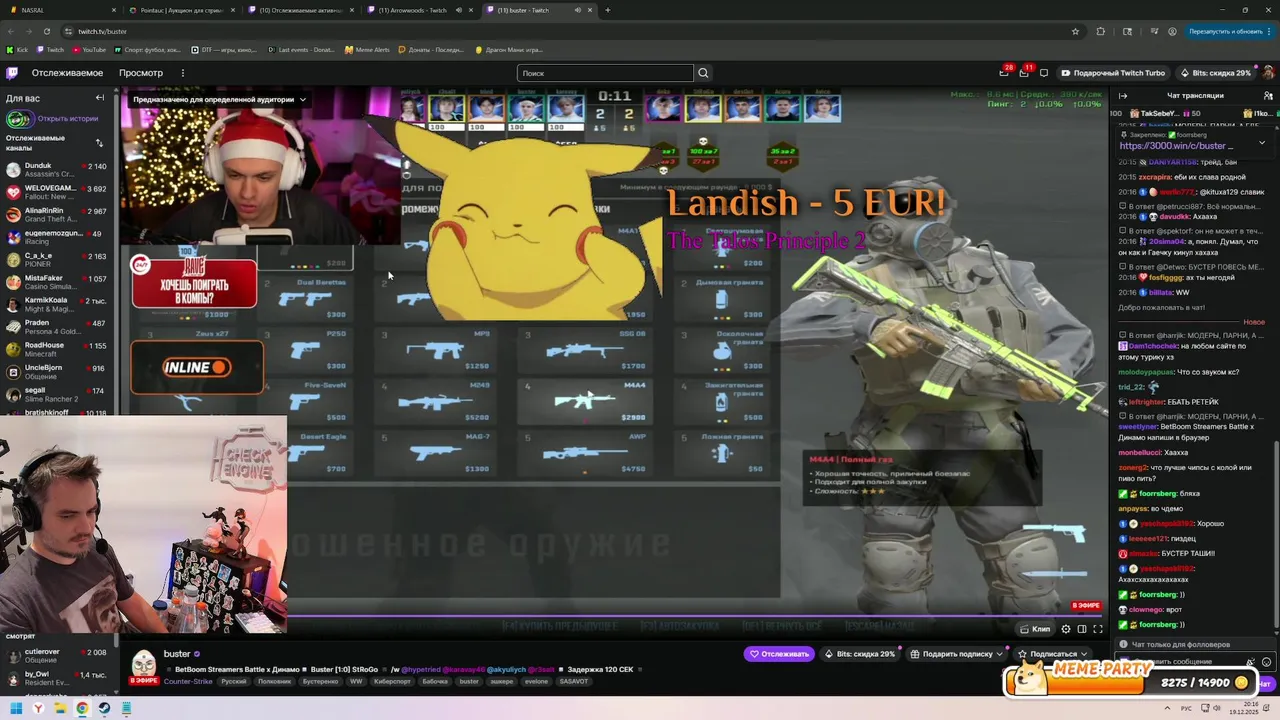Mute the Arrowwoods Twitch tab audio
The width and height of the screenshot is (1280, 720).
tap(459, 10)
